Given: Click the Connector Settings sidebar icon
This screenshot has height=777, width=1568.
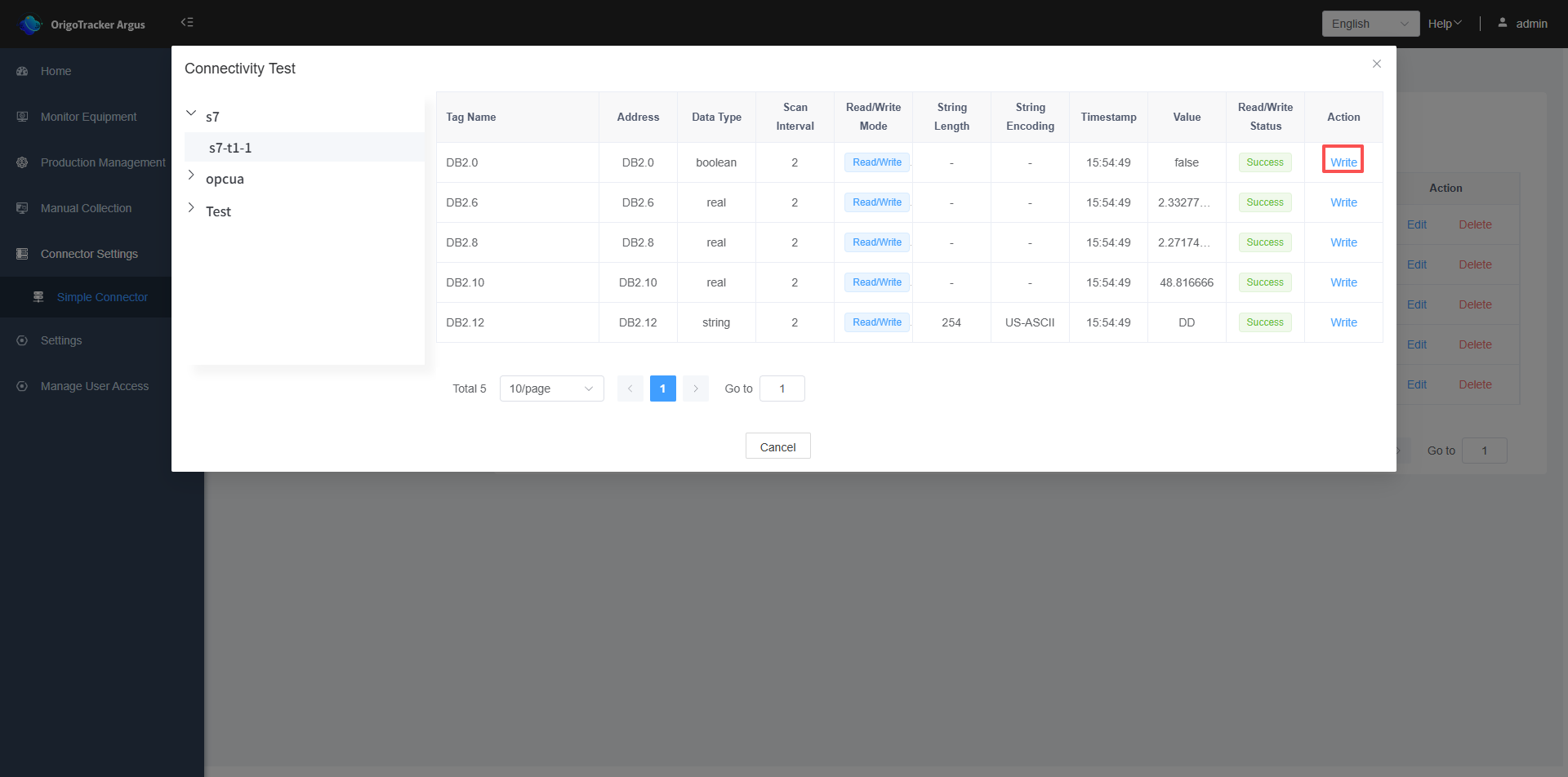Looking at the screenshot, I should coord(23,255).
